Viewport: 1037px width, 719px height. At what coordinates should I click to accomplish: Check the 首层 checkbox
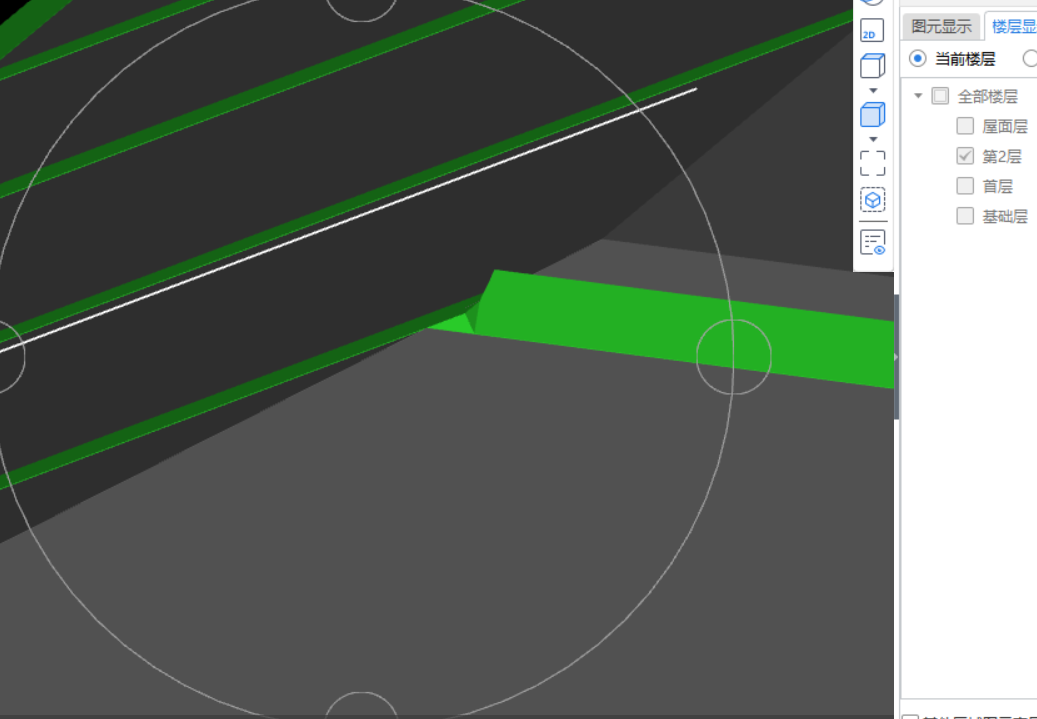(x=965, y=186)
